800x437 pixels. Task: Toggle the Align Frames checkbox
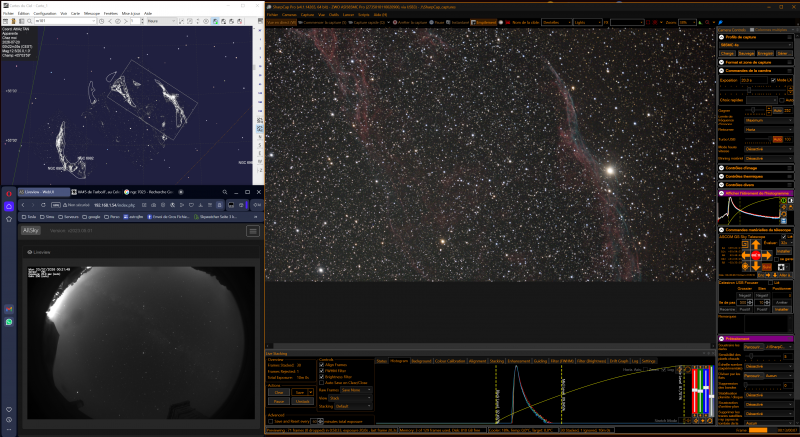tap(321, 365)
